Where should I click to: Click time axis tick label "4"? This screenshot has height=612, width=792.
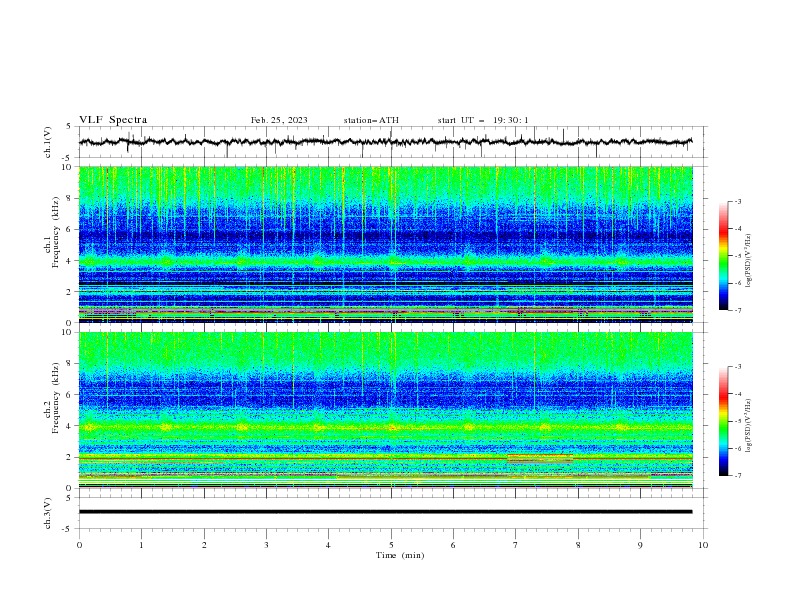click(x=329, y=545)
